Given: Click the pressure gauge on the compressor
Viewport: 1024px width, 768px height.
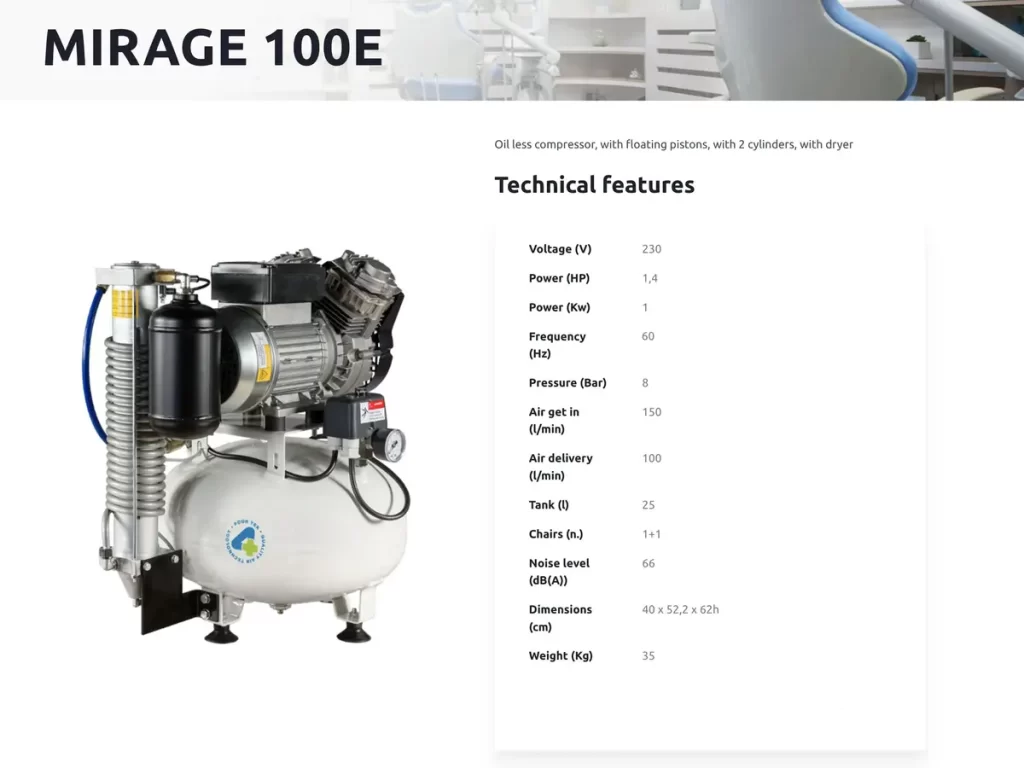Looking at the screenshot, I should point(393,444).
